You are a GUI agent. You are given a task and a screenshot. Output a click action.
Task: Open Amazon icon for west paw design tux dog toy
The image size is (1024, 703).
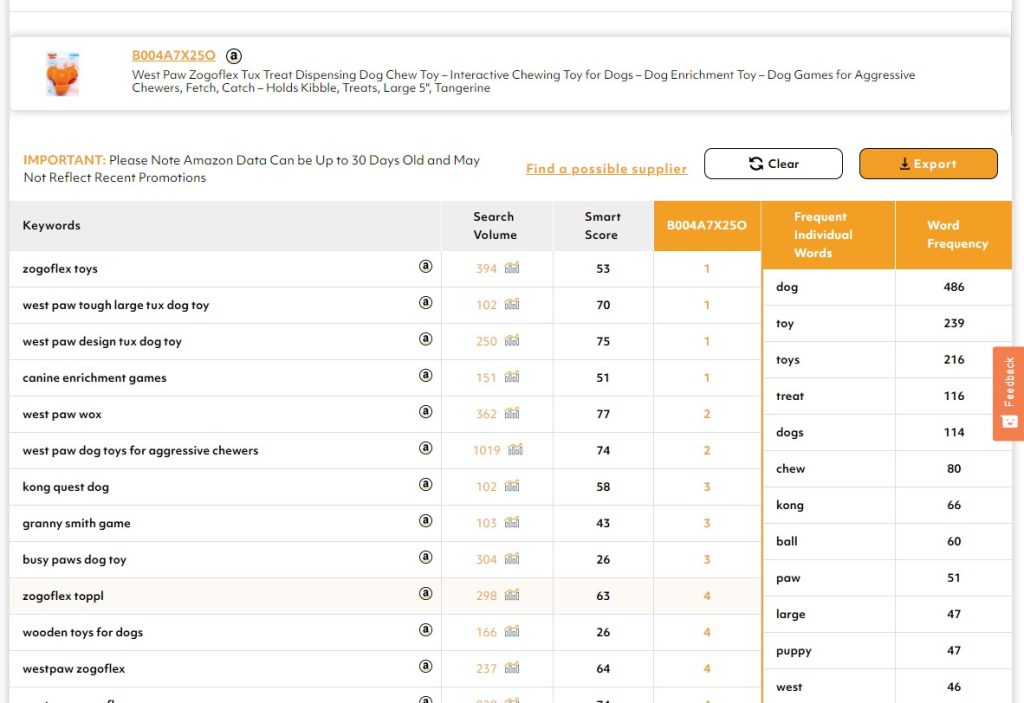coord(425,339)
